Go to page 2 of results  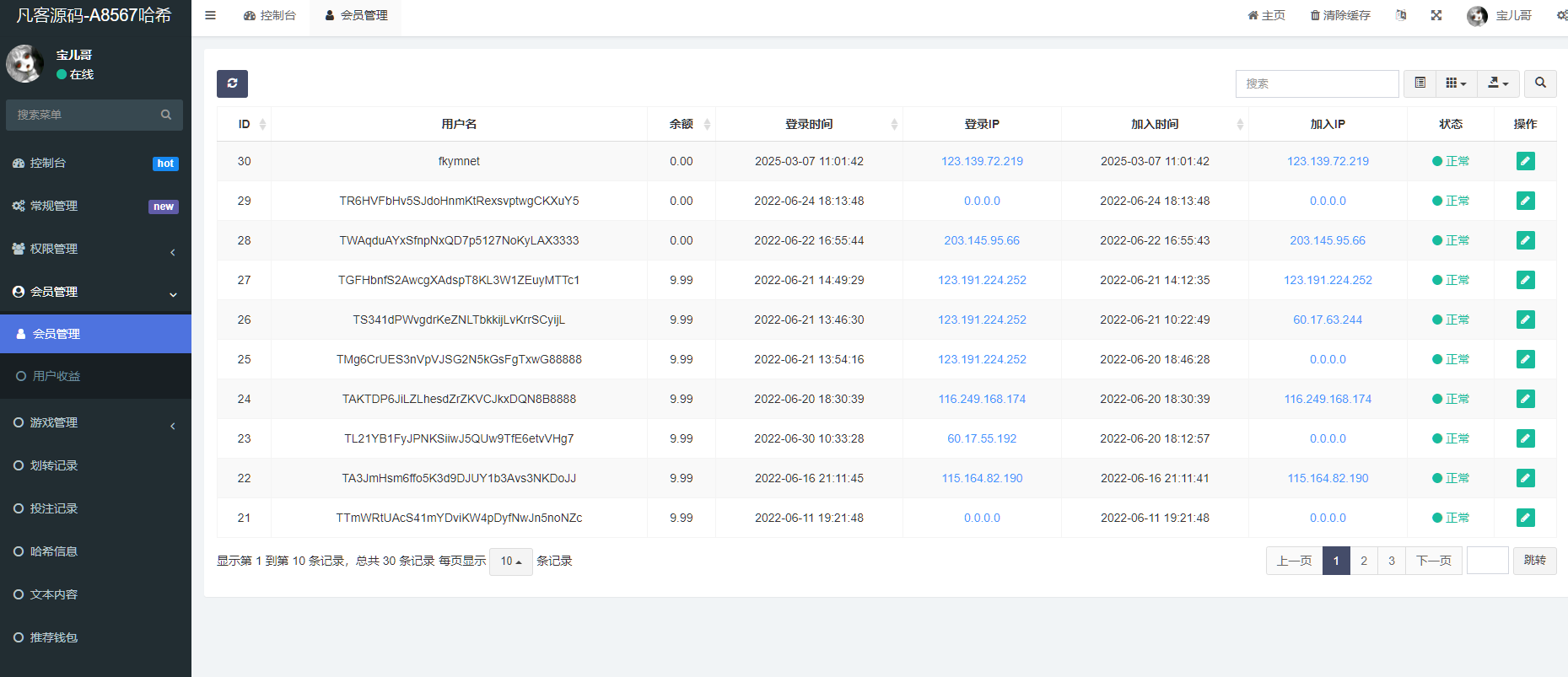point(1364,561)
